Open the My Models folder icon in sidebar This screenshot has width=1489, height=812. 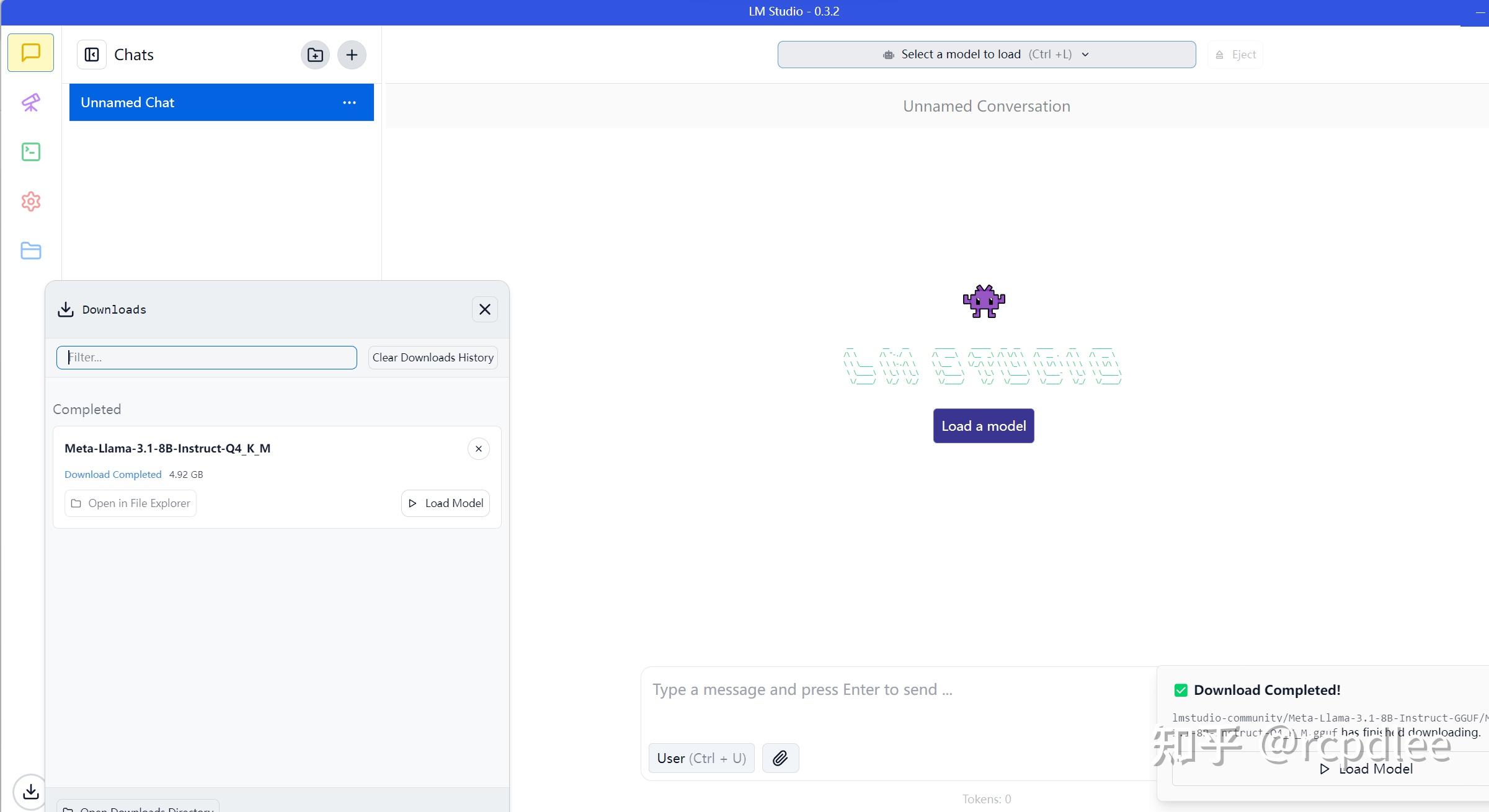31,251
